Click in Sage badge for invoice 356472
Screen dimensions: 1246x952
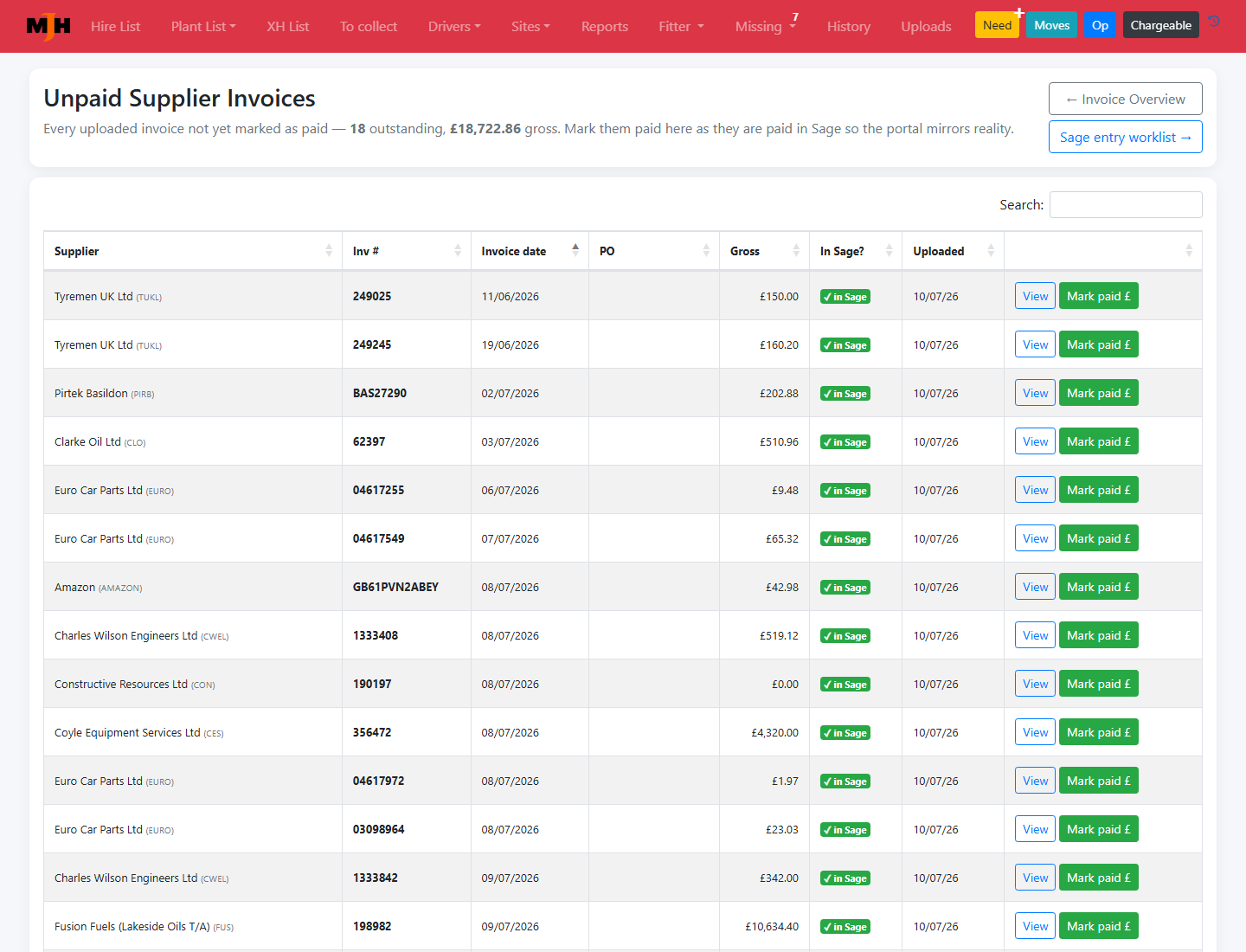point(845,733)
